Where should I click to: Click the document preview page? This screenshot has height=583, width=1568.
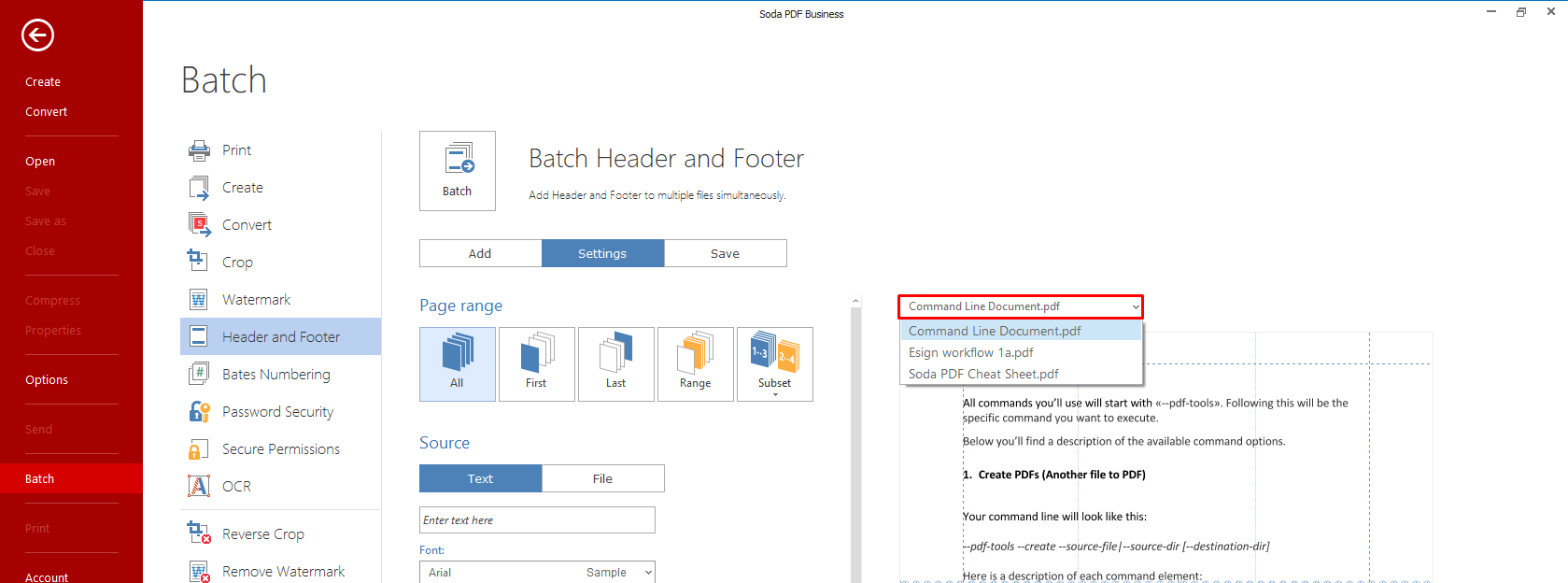point(1165,458)
